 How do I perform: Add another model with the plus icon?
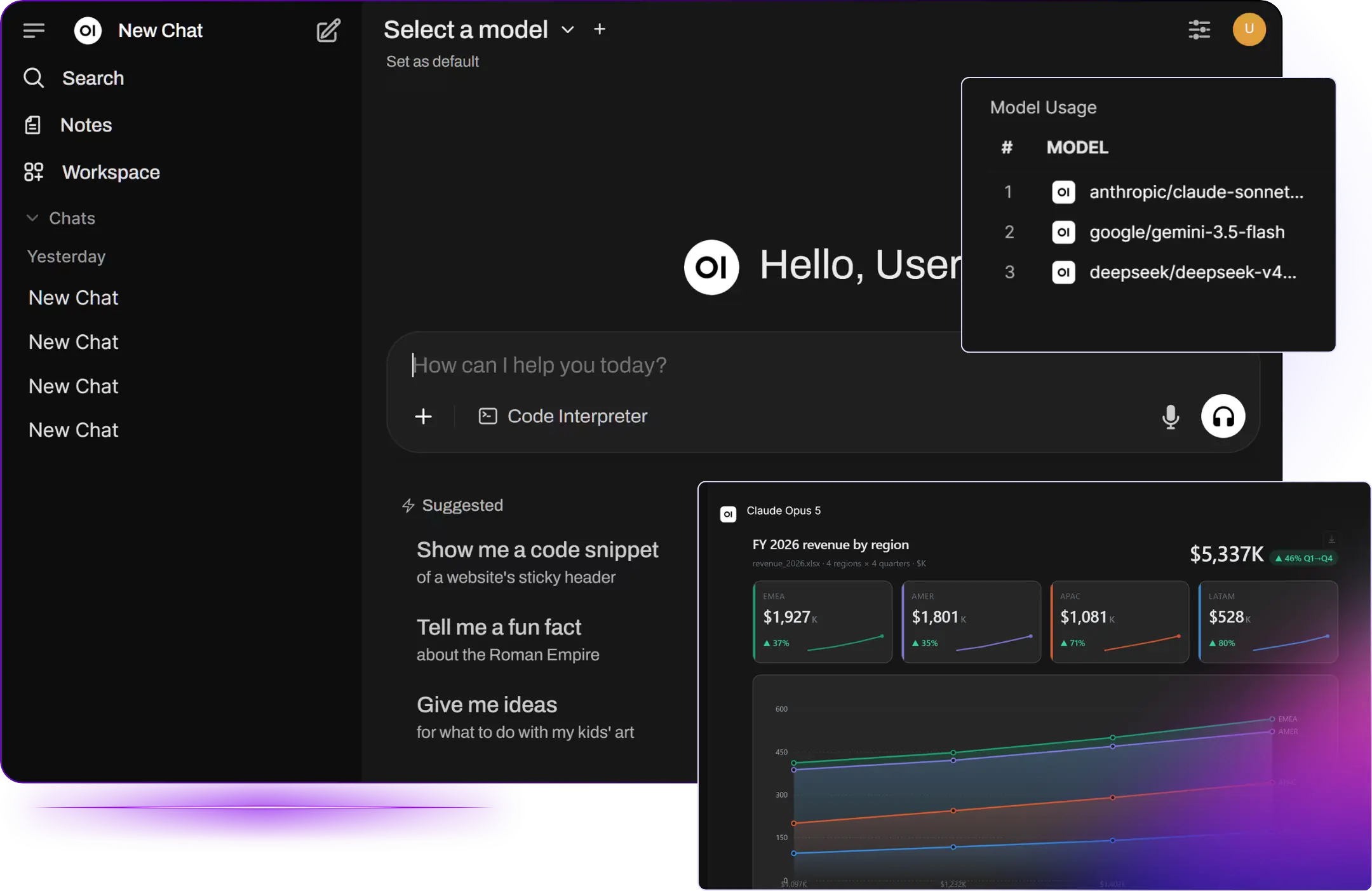point(600,29)
